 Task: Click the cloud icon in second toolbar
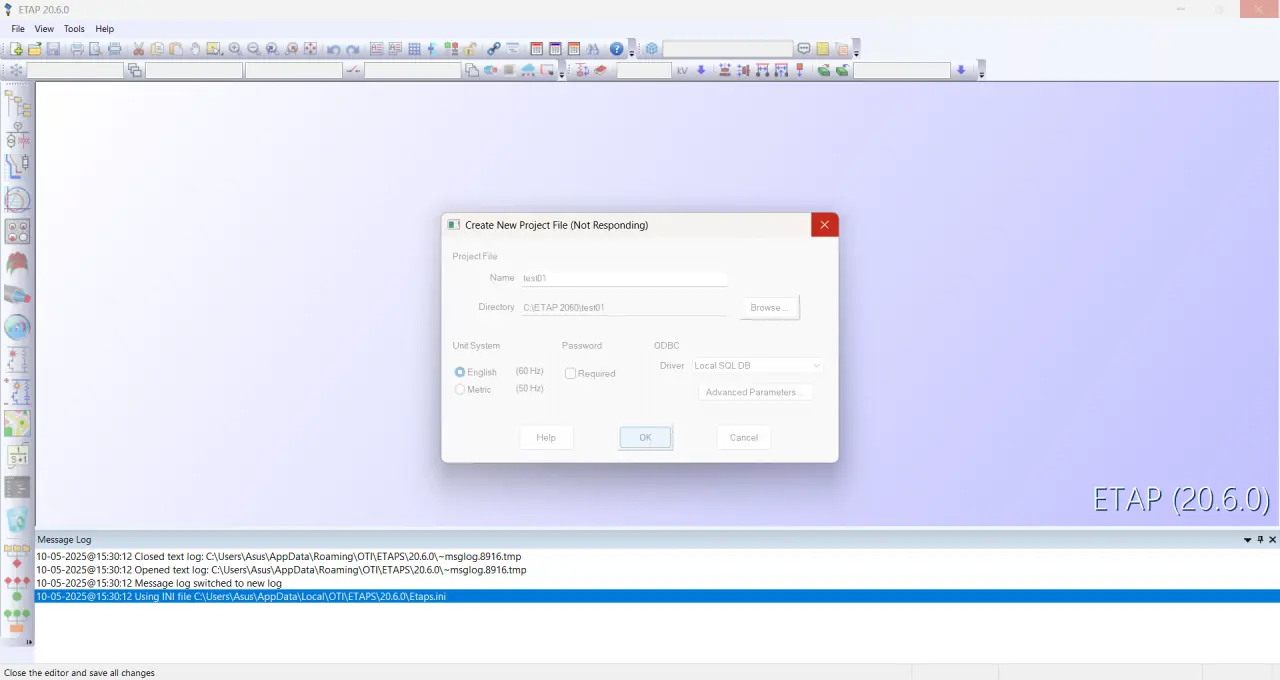[528, 70]
